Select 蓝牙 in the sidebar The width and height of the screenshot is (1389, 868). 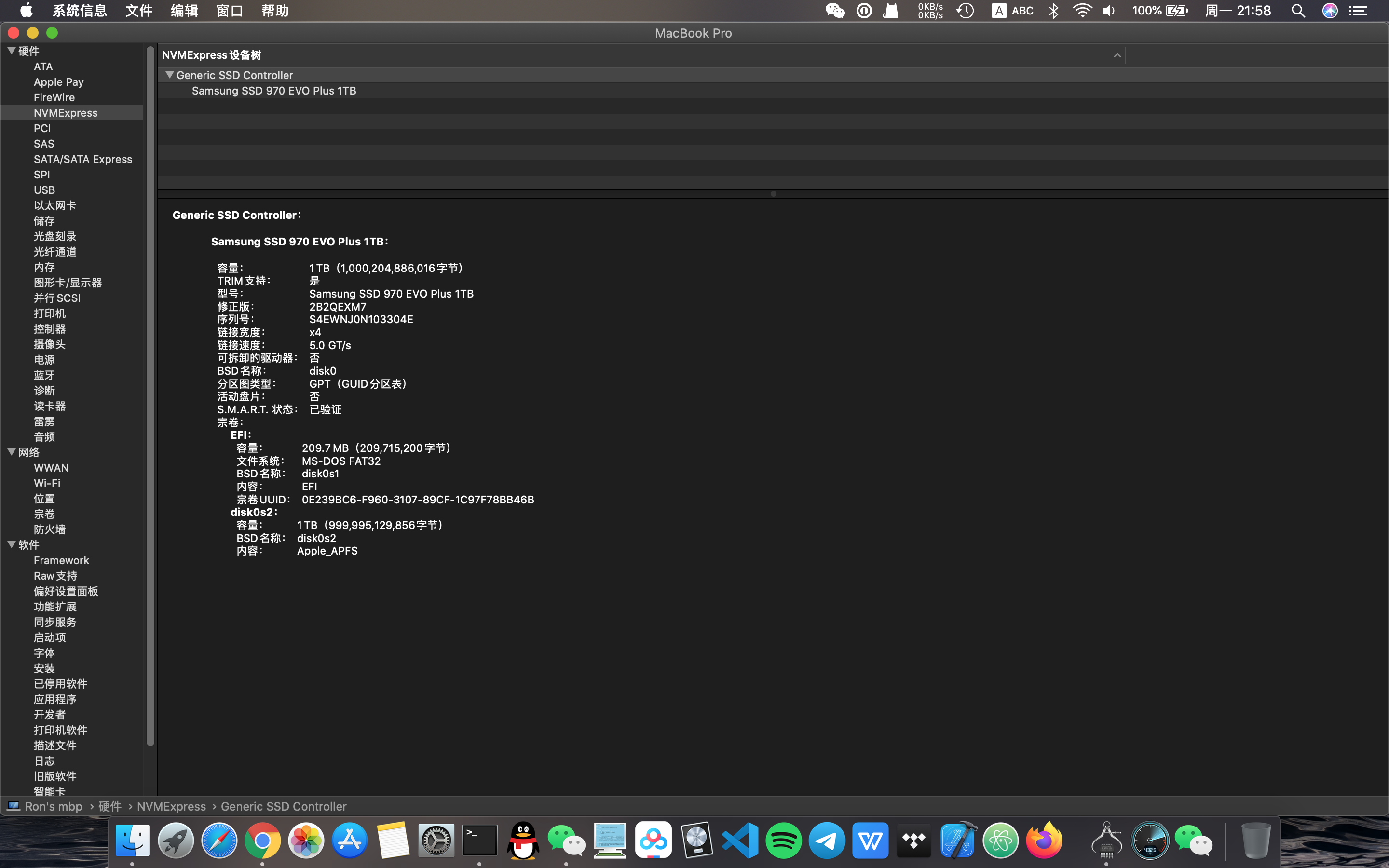(x=44, y=376)
